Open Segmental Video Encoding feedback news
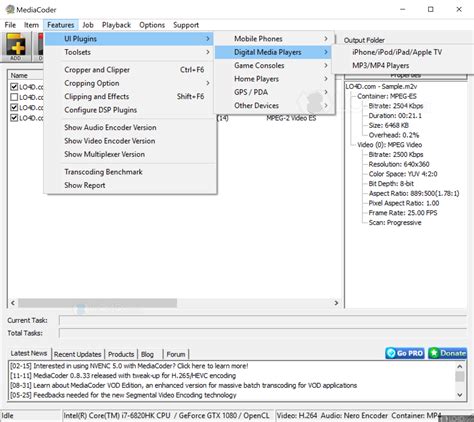Screen dimensions: 474x422 tap(123, 395)
